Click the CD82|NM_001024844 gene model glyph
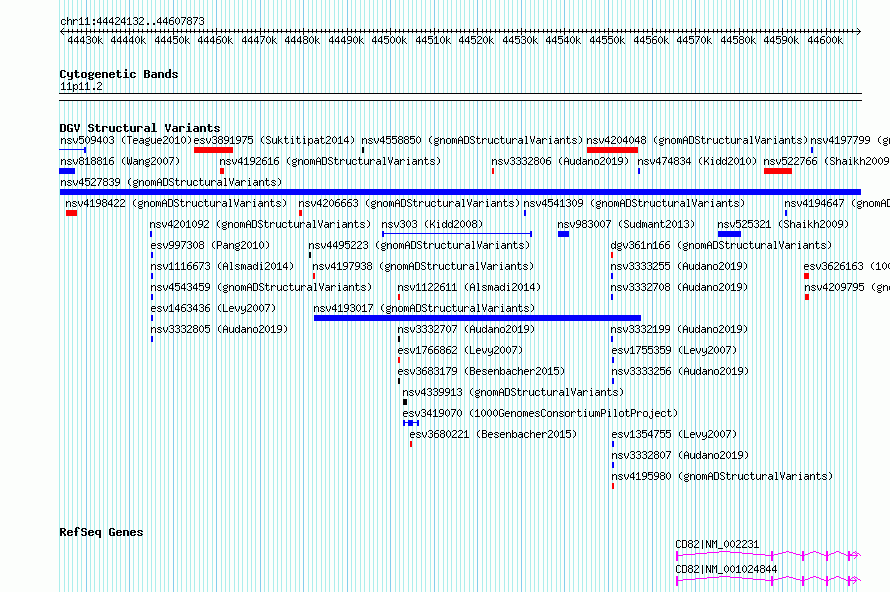 click(768, 580)
